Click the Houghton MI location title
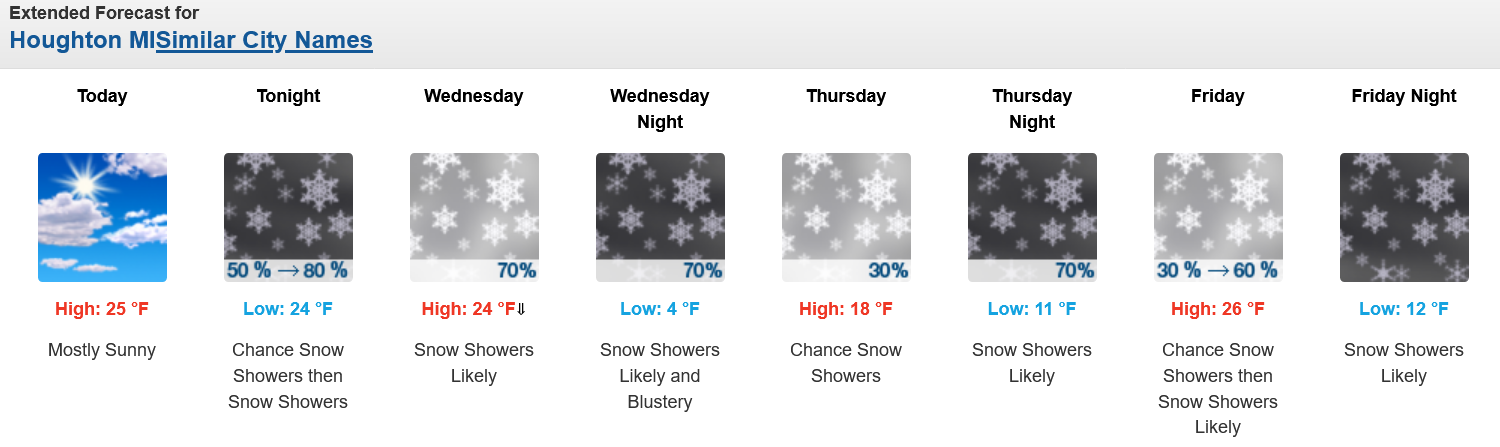Image resolution: width=1500 pixels, height=447 pixels. tap(82, 41)
